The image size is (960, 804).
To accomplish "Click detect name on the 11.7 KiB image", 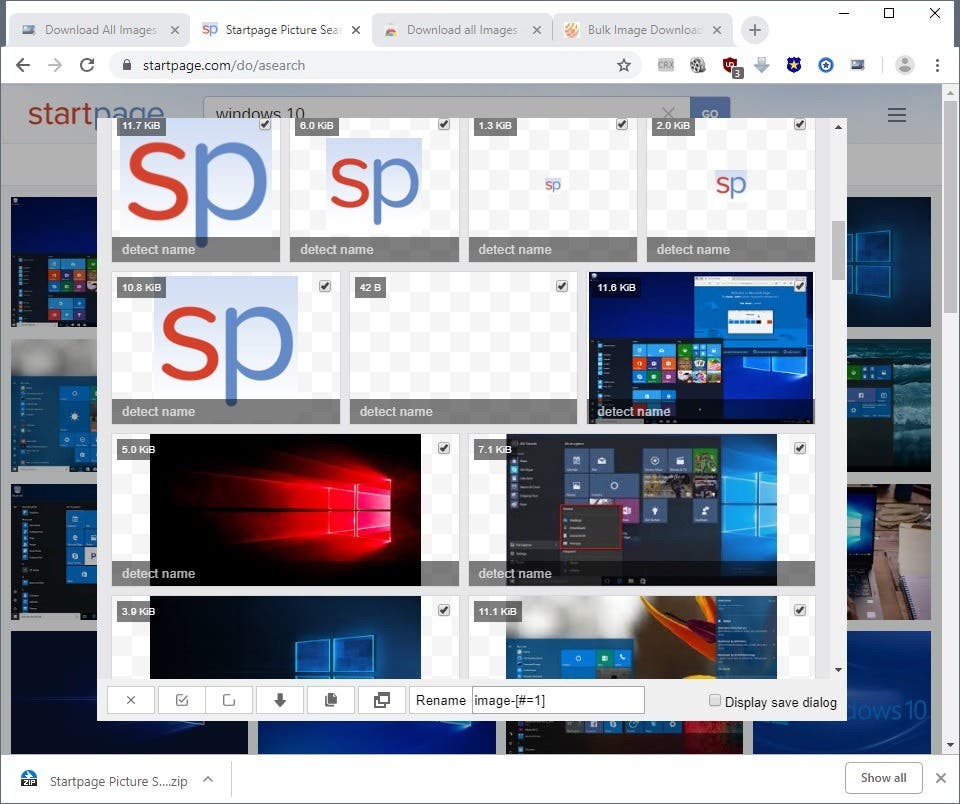I will pyautogui.click(x=159, y=249).
